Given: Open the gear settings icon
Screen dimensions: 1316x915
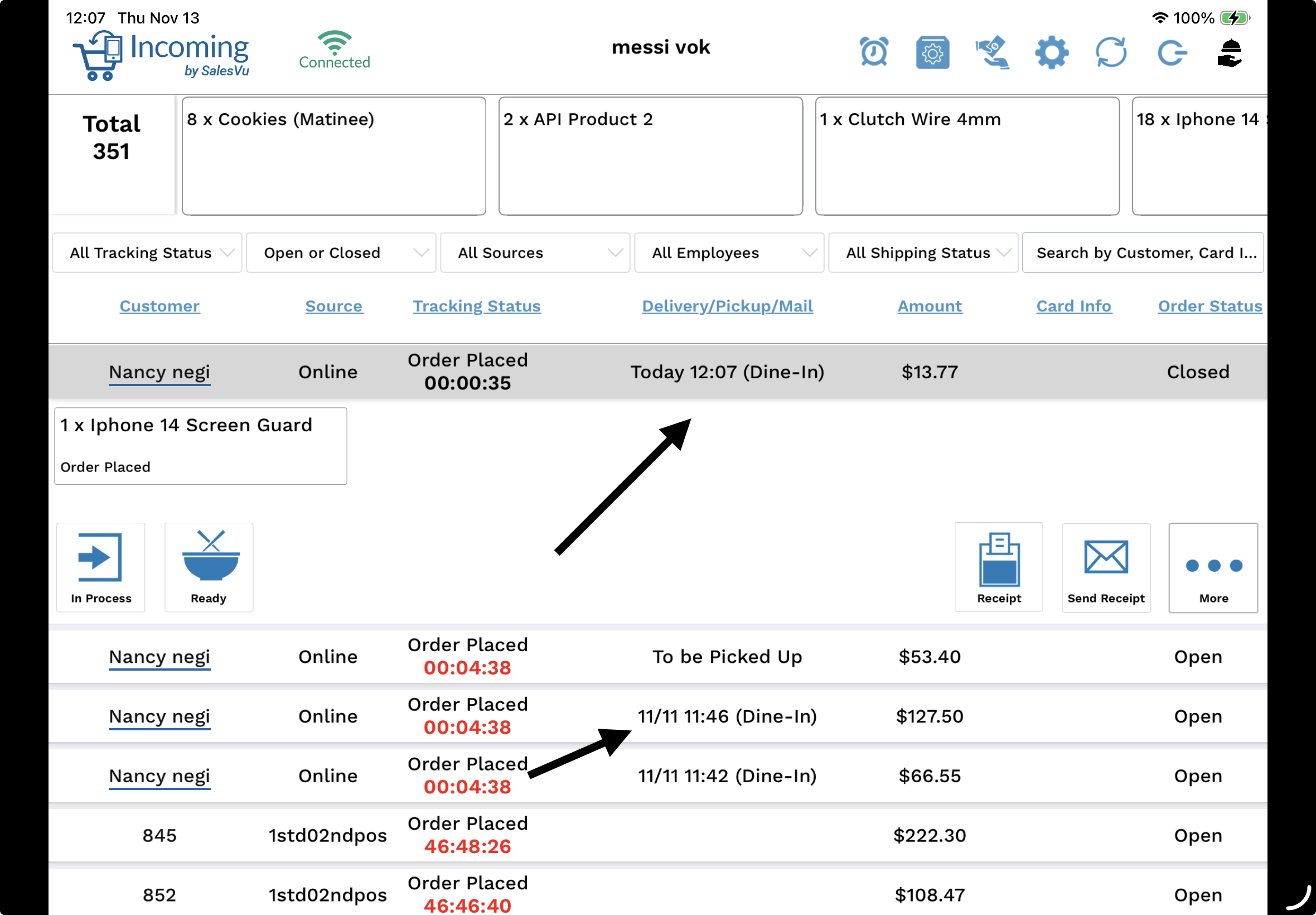Looking at the screenshot, I should [1051, 53].
